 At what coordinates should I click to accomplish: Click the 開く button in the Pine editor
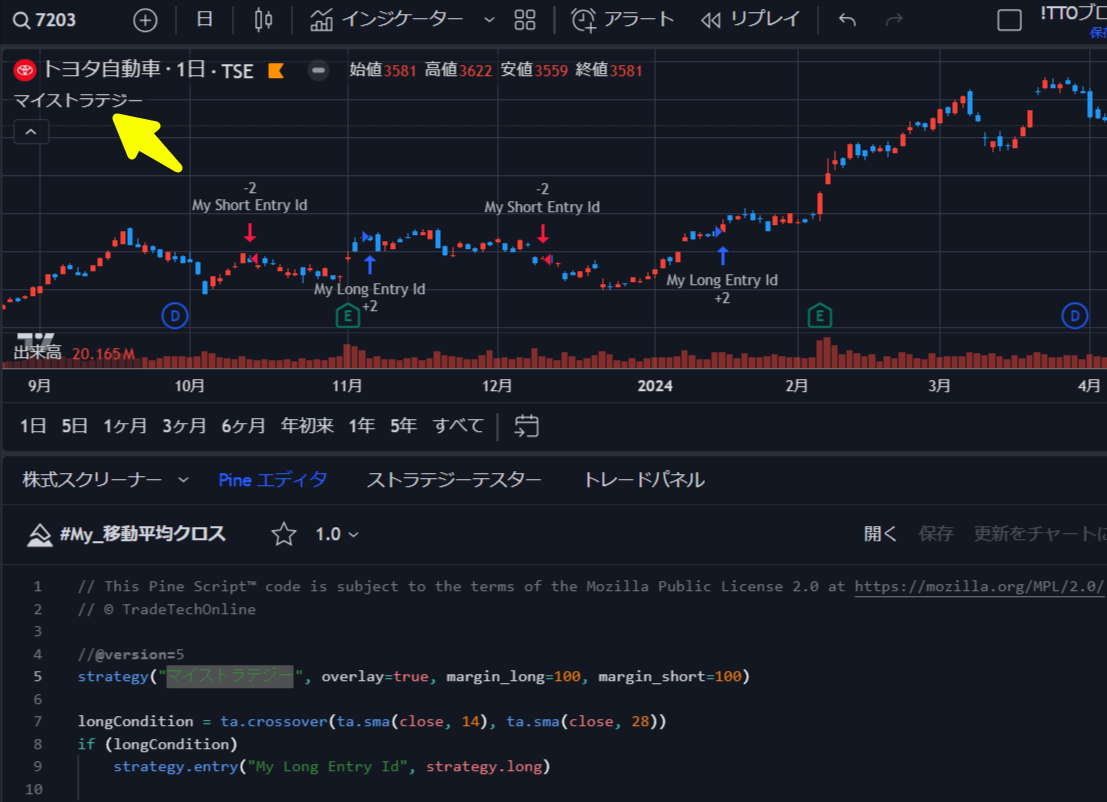pyautogui.click(x=879, y=534)
